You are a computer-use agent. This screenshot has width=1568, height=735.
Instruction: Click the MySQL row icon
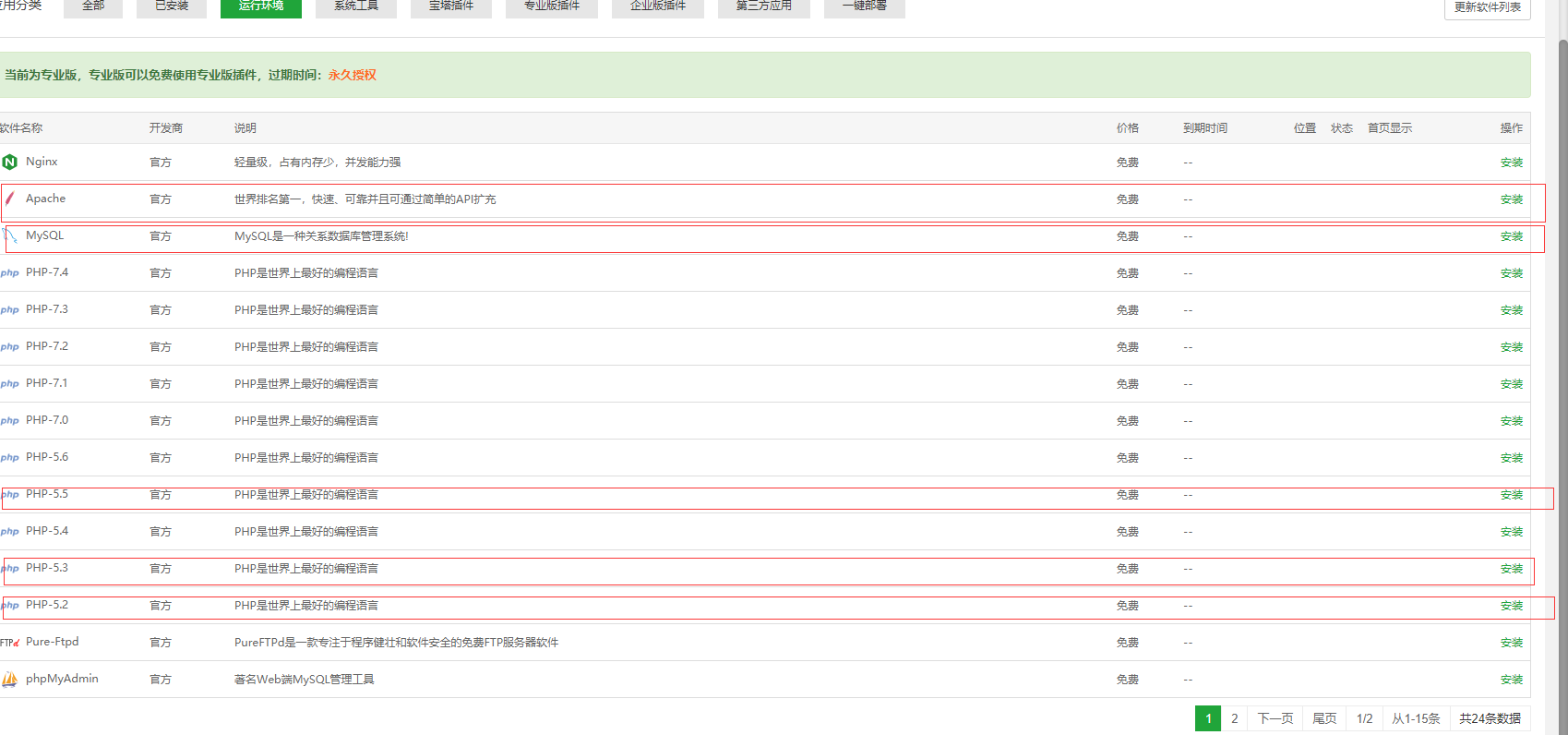[9, 236]
